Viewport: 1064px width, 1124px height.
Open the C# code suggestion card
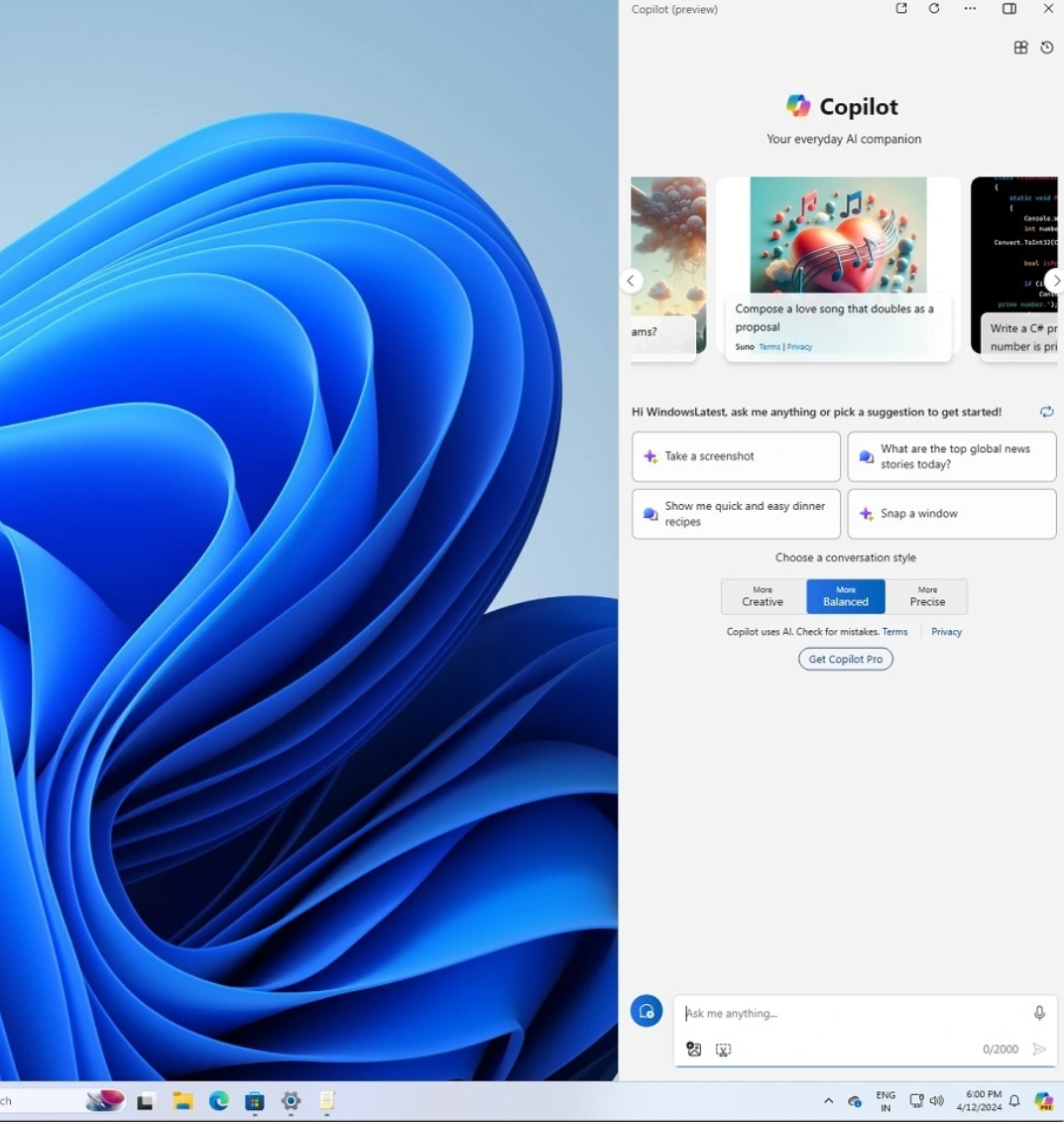(1014, 268)
